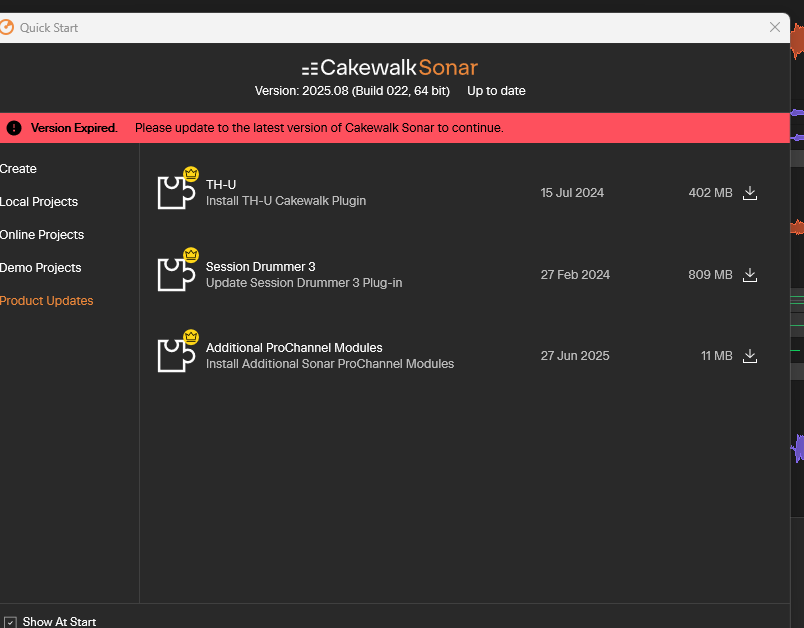804x628 pixels.
Task: Click the 'Version Expired.' heading in the banner
Action: coord(74,128)
